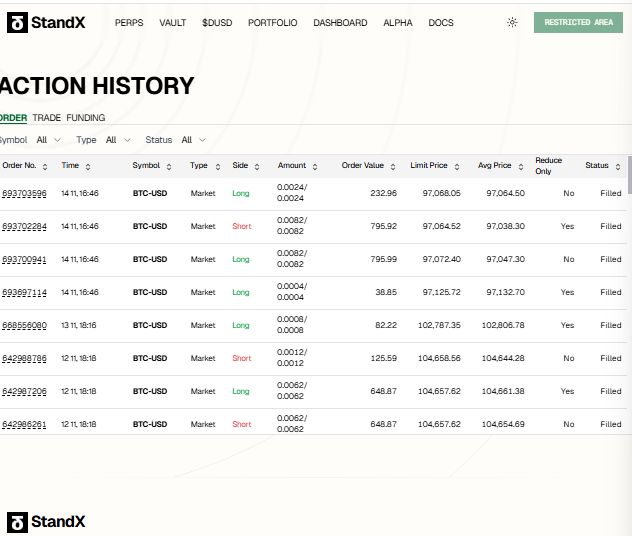Click the StandX logo in header
The width and height of the screenshot is (632, 536).
[46, 22]
